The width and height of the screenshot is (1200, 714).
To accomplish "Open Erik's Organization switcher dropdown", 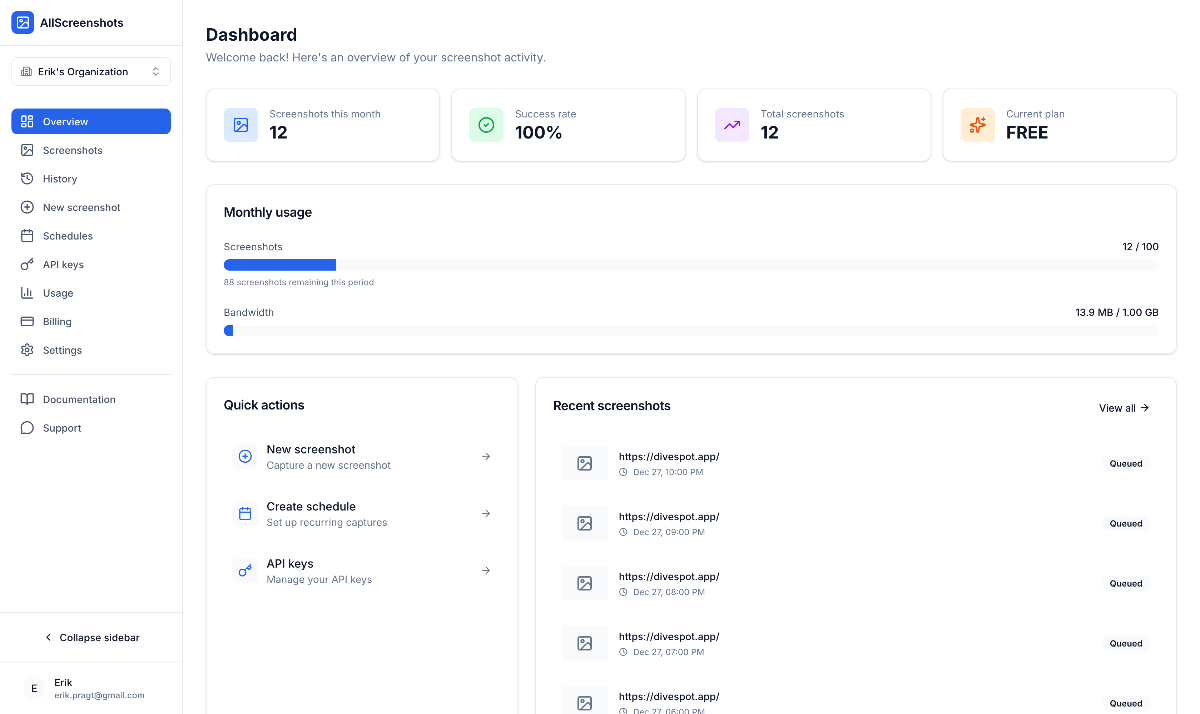I will [91, 72].
